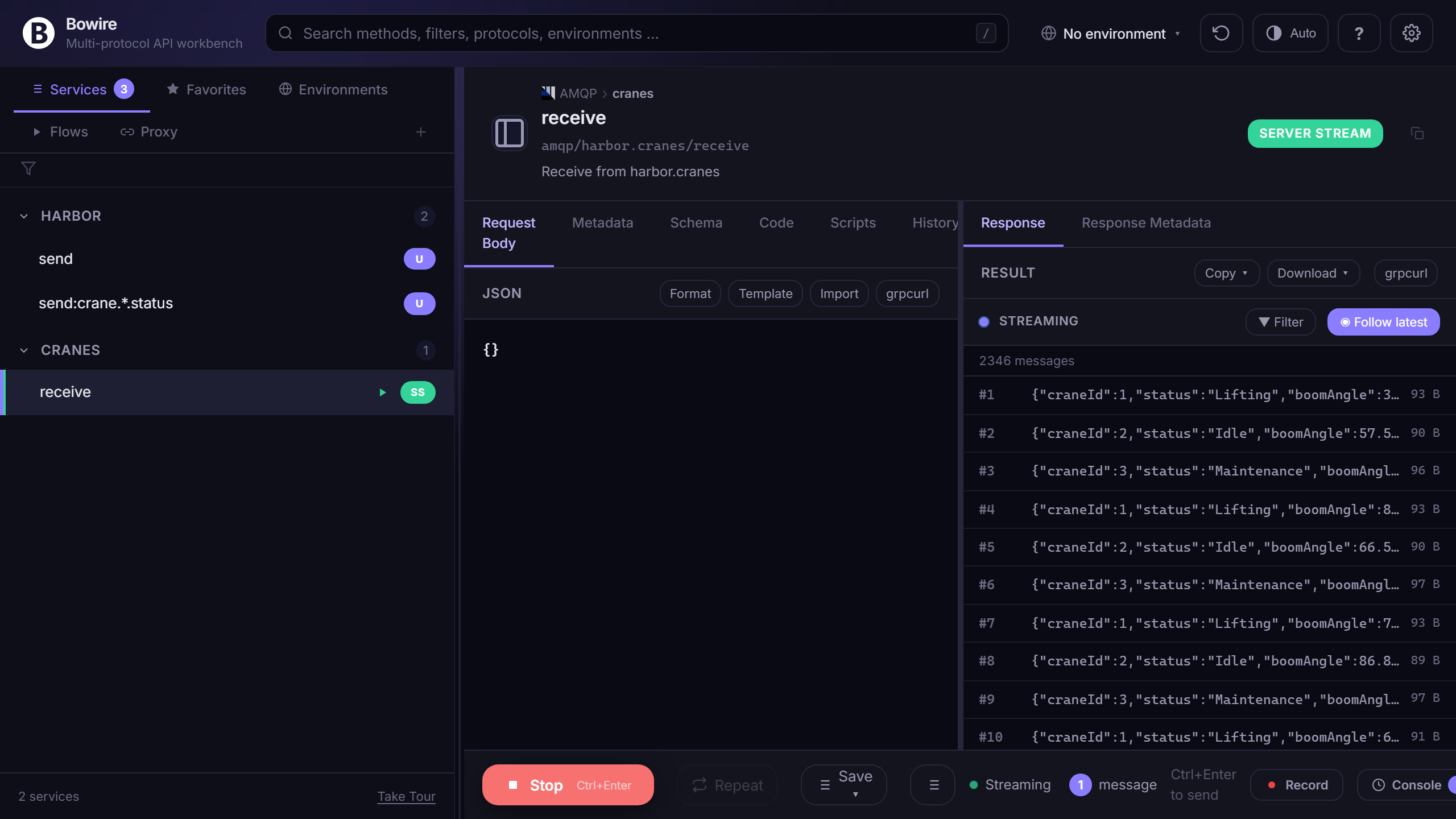Image resolution: width=1456 pixels, height=819 pixels.
Task: Open the Save dropdown
Action: coord(844,785)
